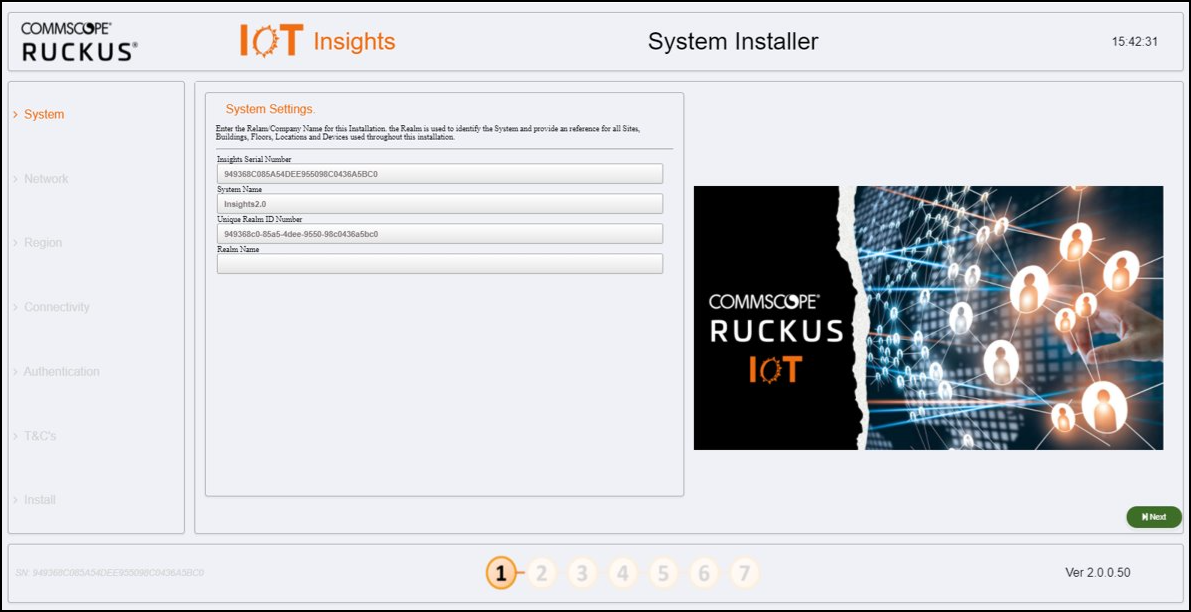
Task: Select step 1 in progress indicator
Action: click(x=501, y=574)
